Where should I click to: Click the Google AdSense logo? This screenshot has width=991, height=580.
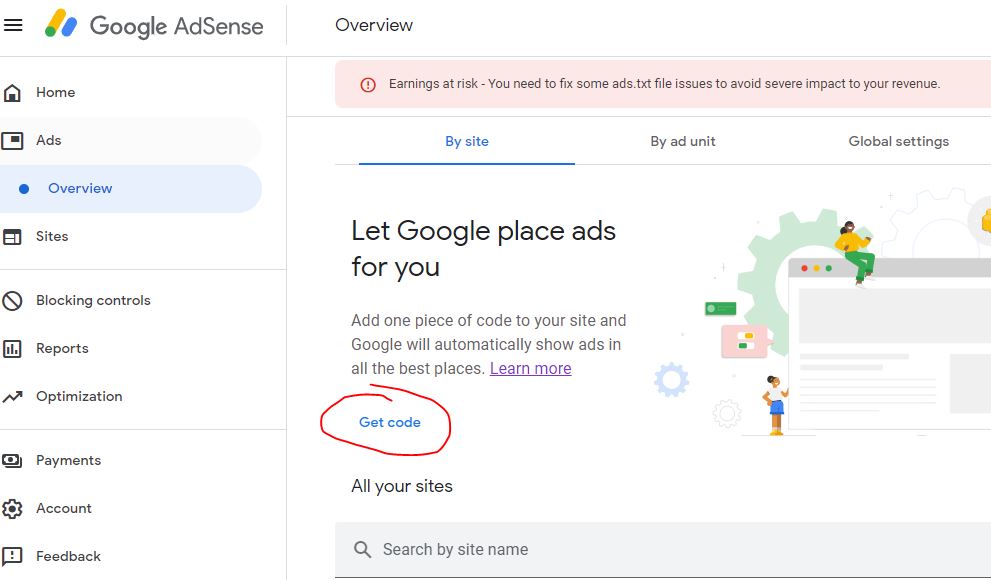coord(155,26)
